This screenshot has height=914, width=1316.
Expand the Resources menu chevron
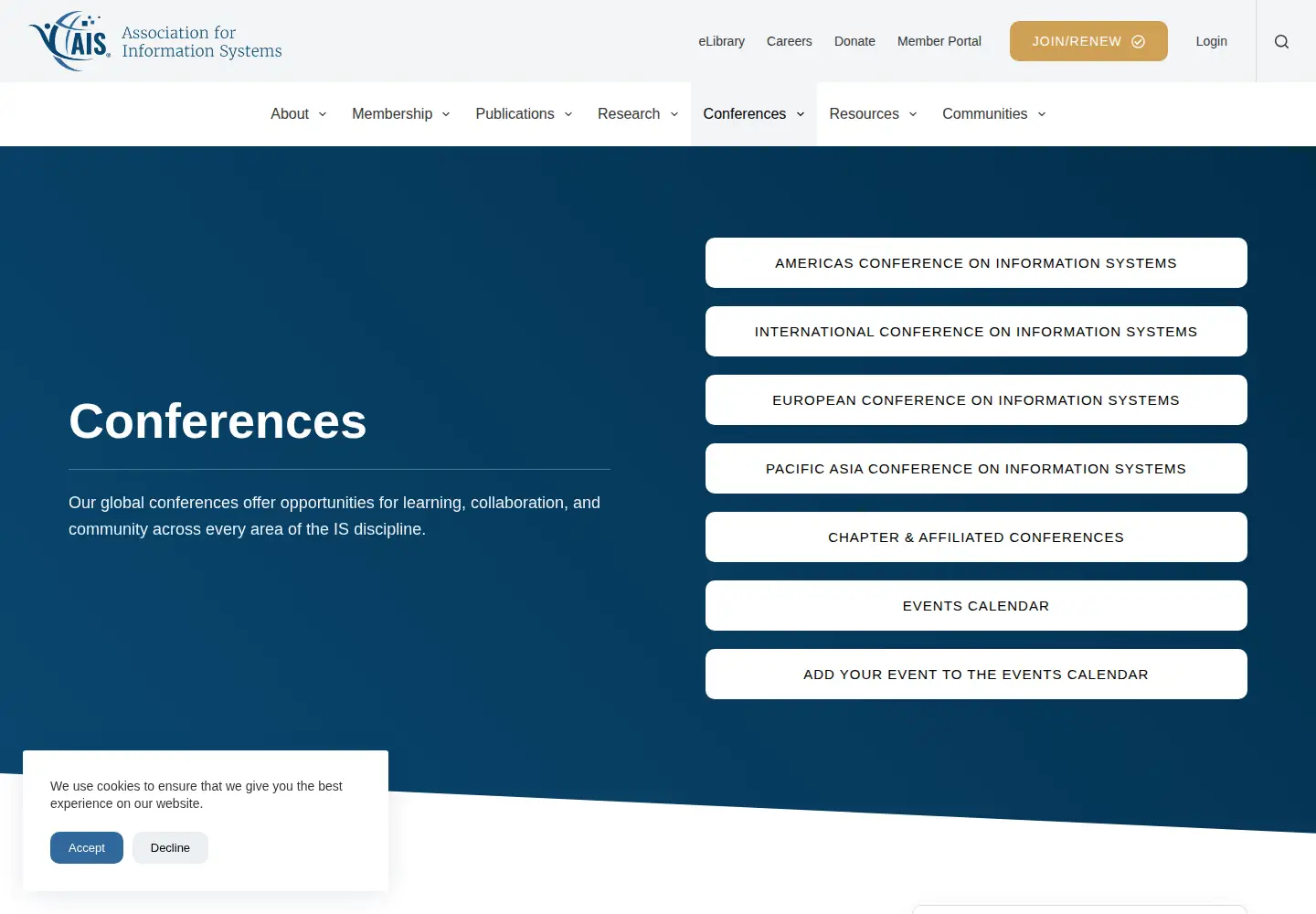912,114
